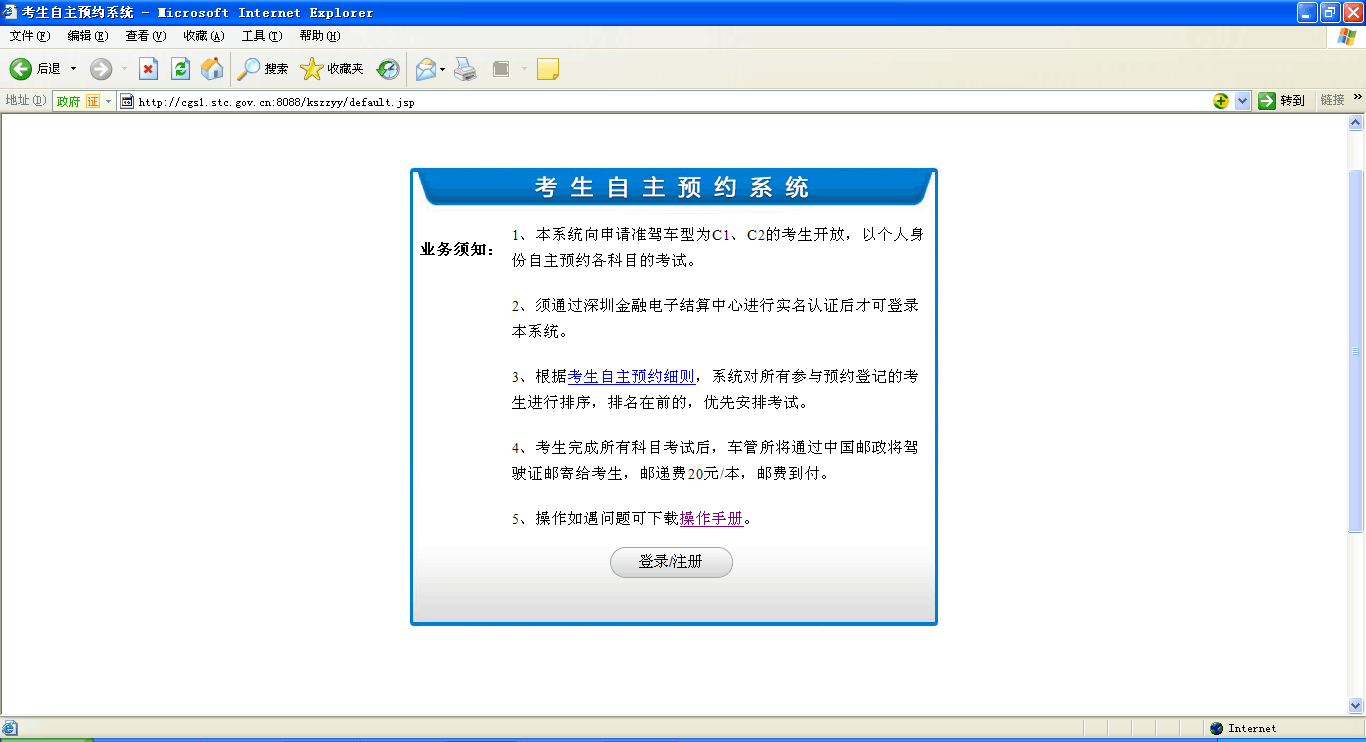This screenshot has height=742, width=1366.
Task: Open the address bar URL dropdown
Action: pos(1243,101)
